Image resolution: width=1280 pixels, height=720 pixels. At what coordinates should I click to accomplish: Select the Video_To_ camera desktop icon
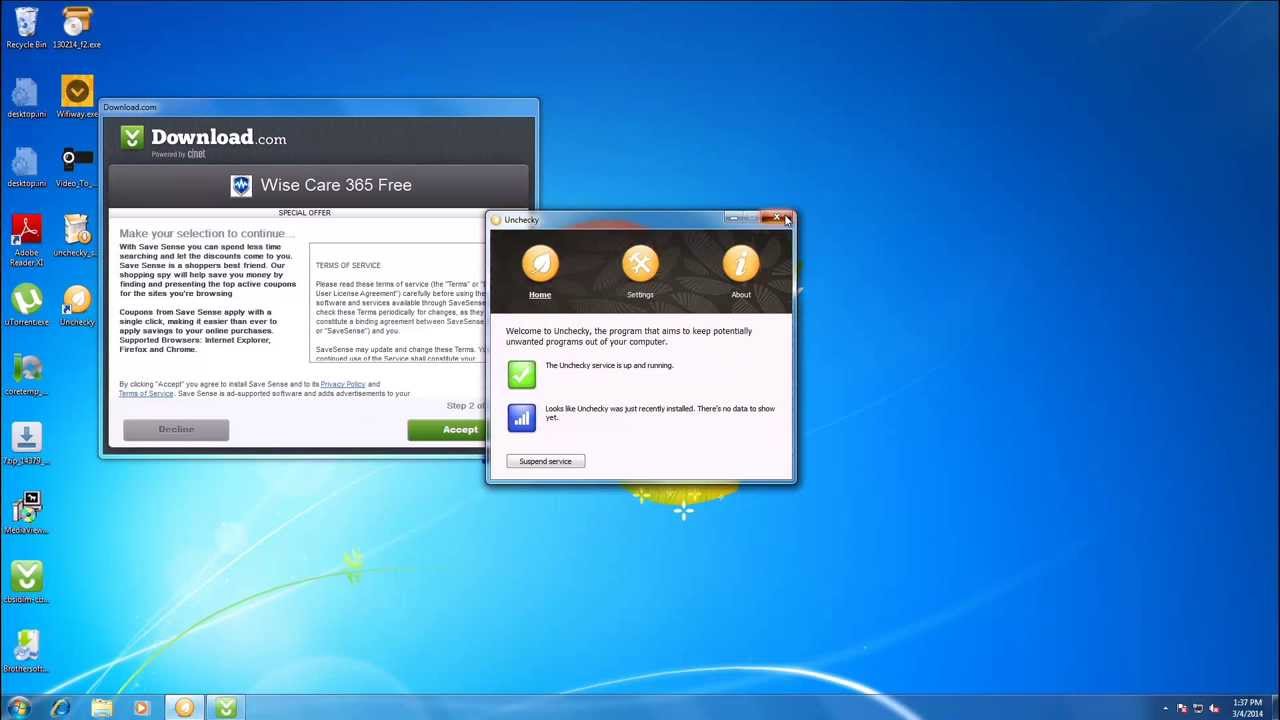pos(77,166)
